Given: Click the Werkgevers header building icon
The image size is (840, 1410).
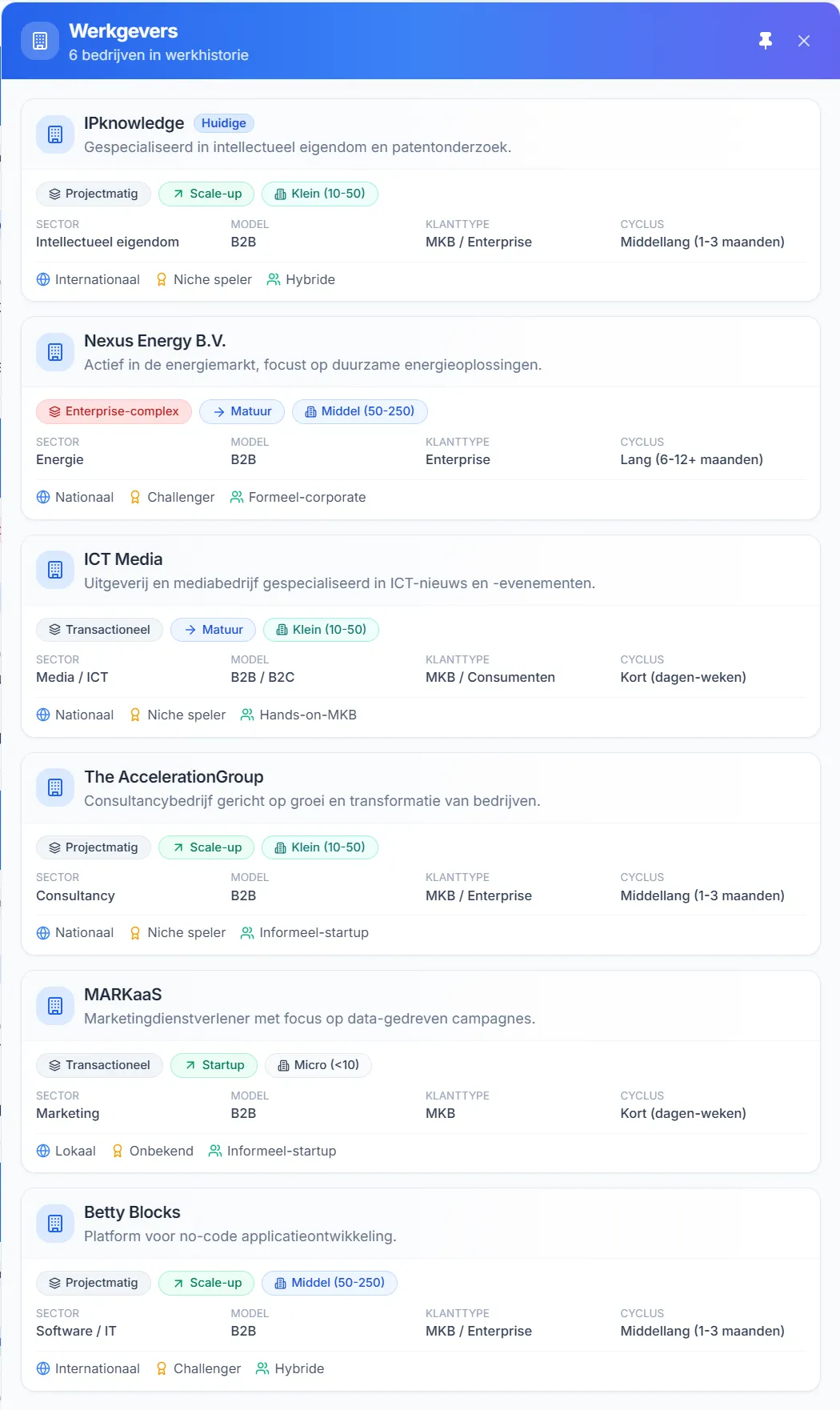Looking at the screenshot, I should [40, 41].
